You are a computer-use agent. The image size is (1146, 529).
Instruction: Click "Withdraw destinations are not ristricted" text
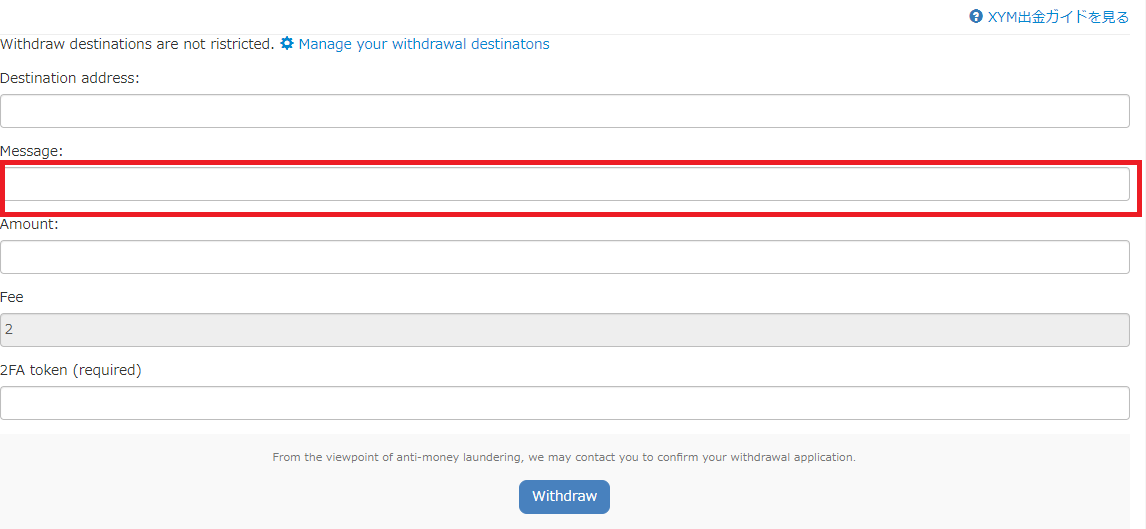tap(137, 44)
